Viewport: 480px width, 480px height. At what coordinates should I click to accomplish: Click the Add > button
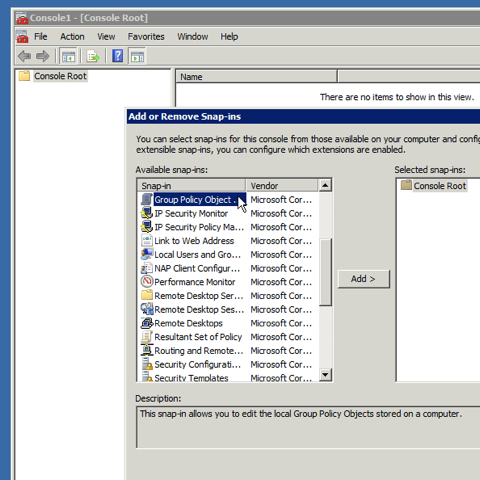(x=364, y=279)
